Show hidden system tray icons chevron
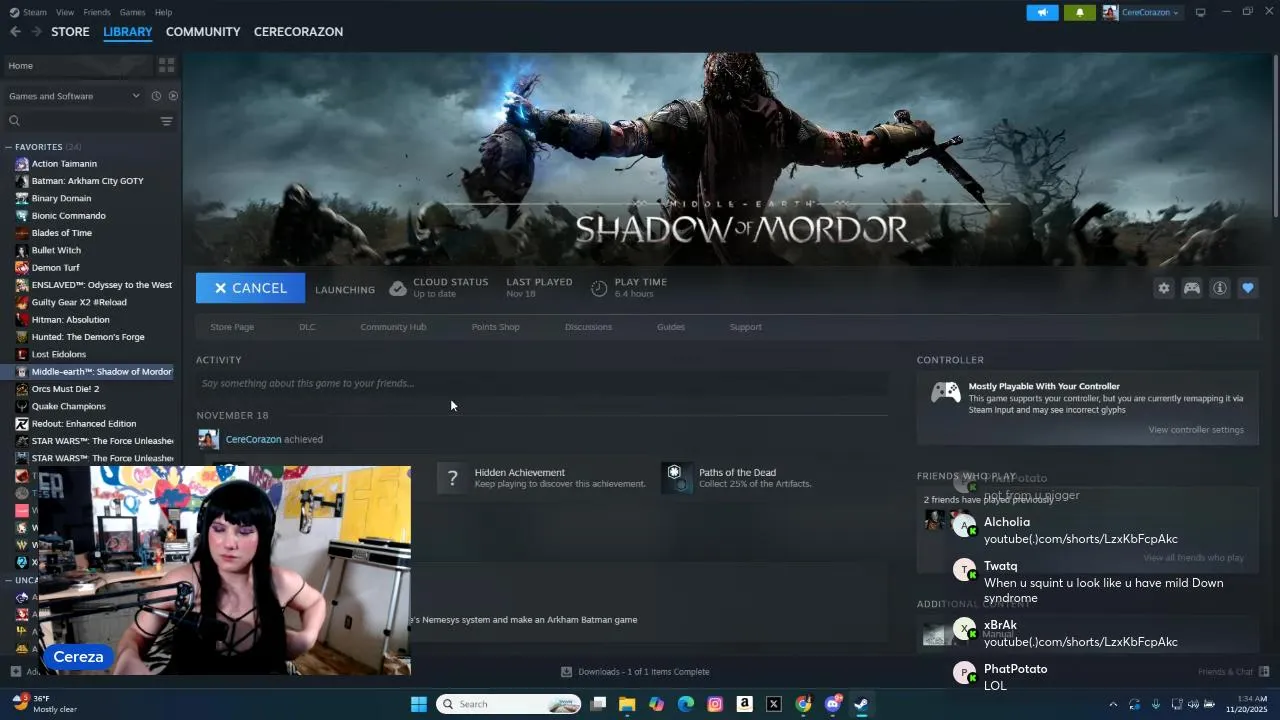 point(1113,704)
